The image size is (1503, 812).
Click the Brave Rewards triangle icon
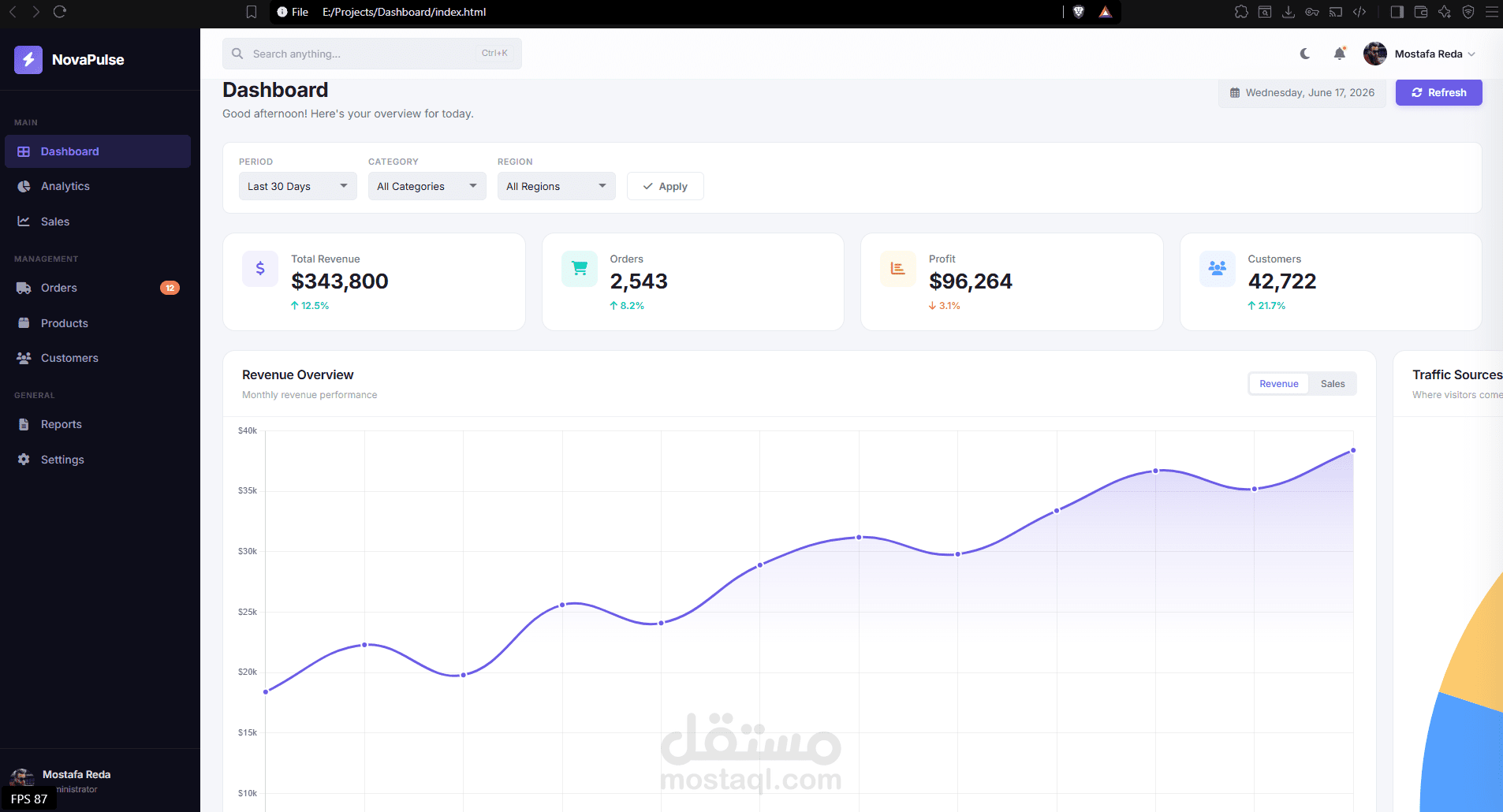(1106, 12)
